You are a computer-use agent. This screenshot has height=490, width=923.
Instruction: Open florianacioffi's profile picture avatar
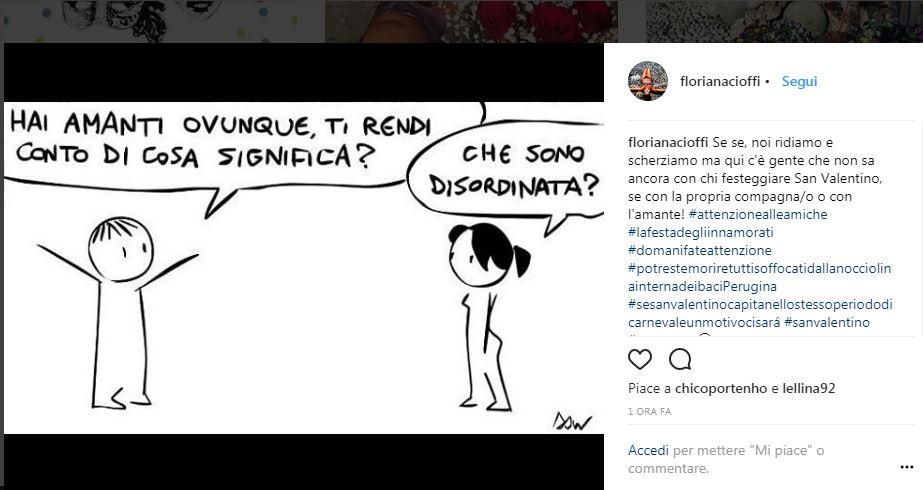click(648, 81)
